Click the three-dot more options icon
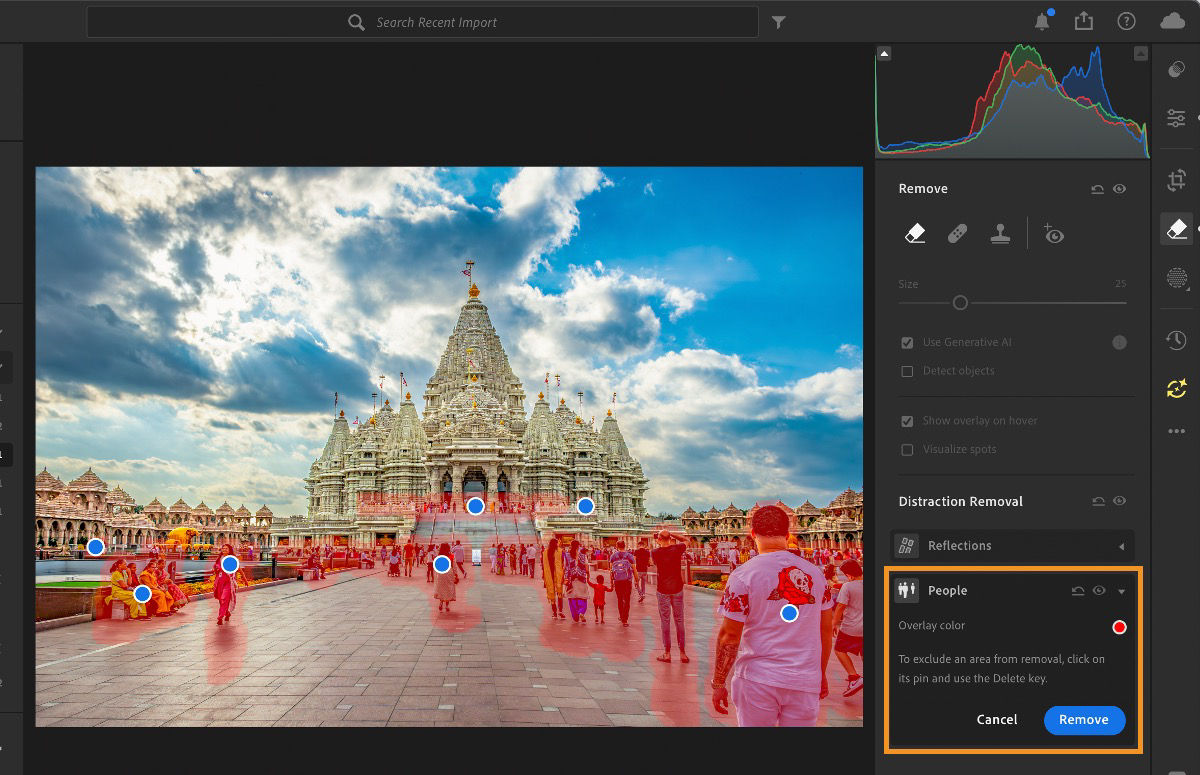 [1176, 431]
